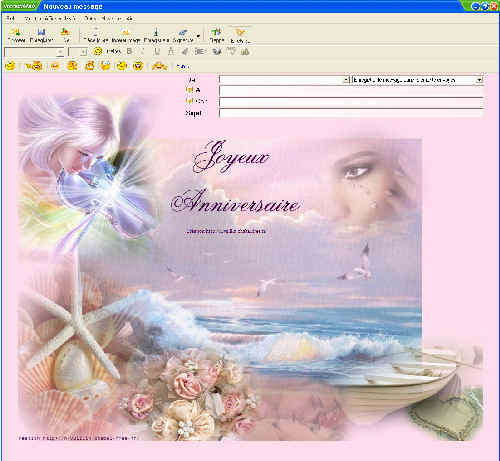Open the font size dropdown
Viewport: 500px width, 461px height.
[83, 52]
